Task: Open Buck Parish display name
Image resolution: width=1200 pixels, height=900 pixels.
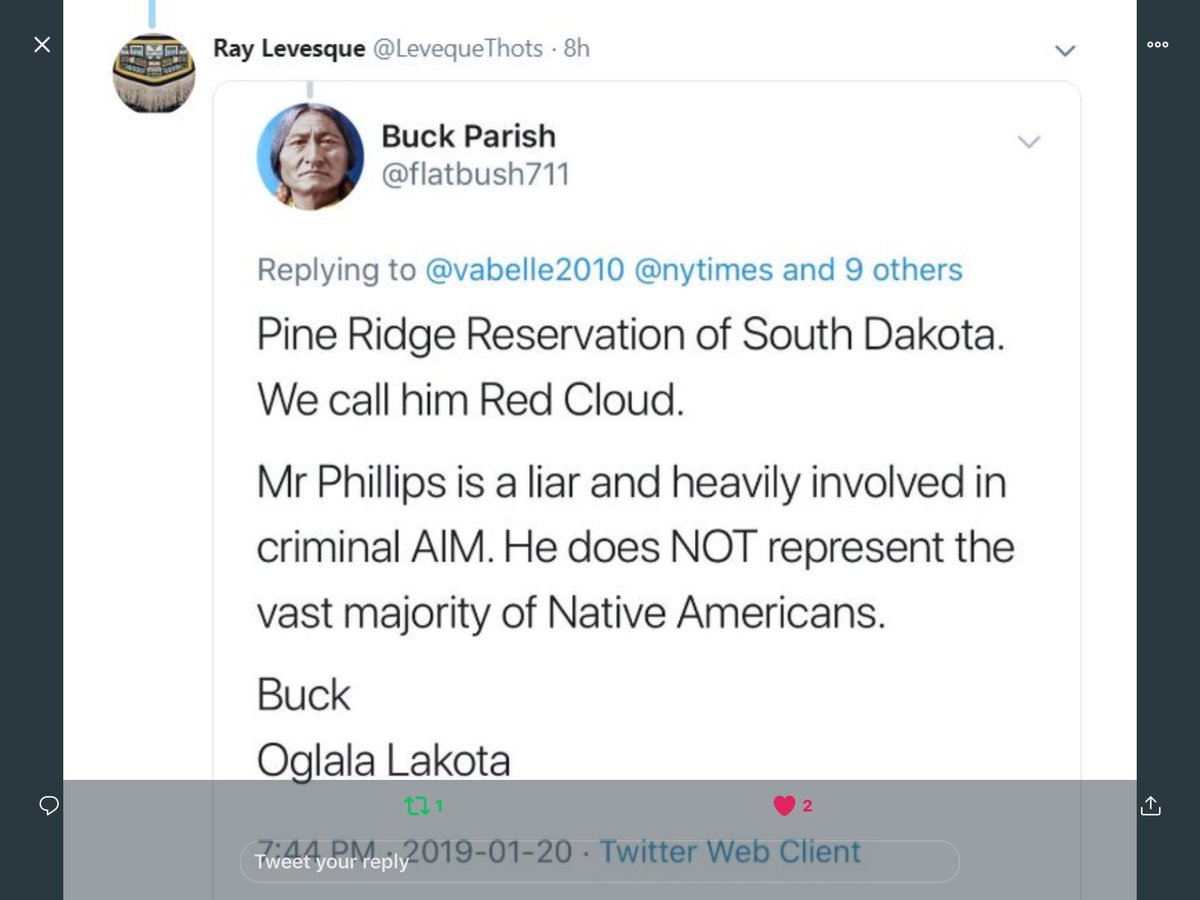Action: tap(469, 135)
